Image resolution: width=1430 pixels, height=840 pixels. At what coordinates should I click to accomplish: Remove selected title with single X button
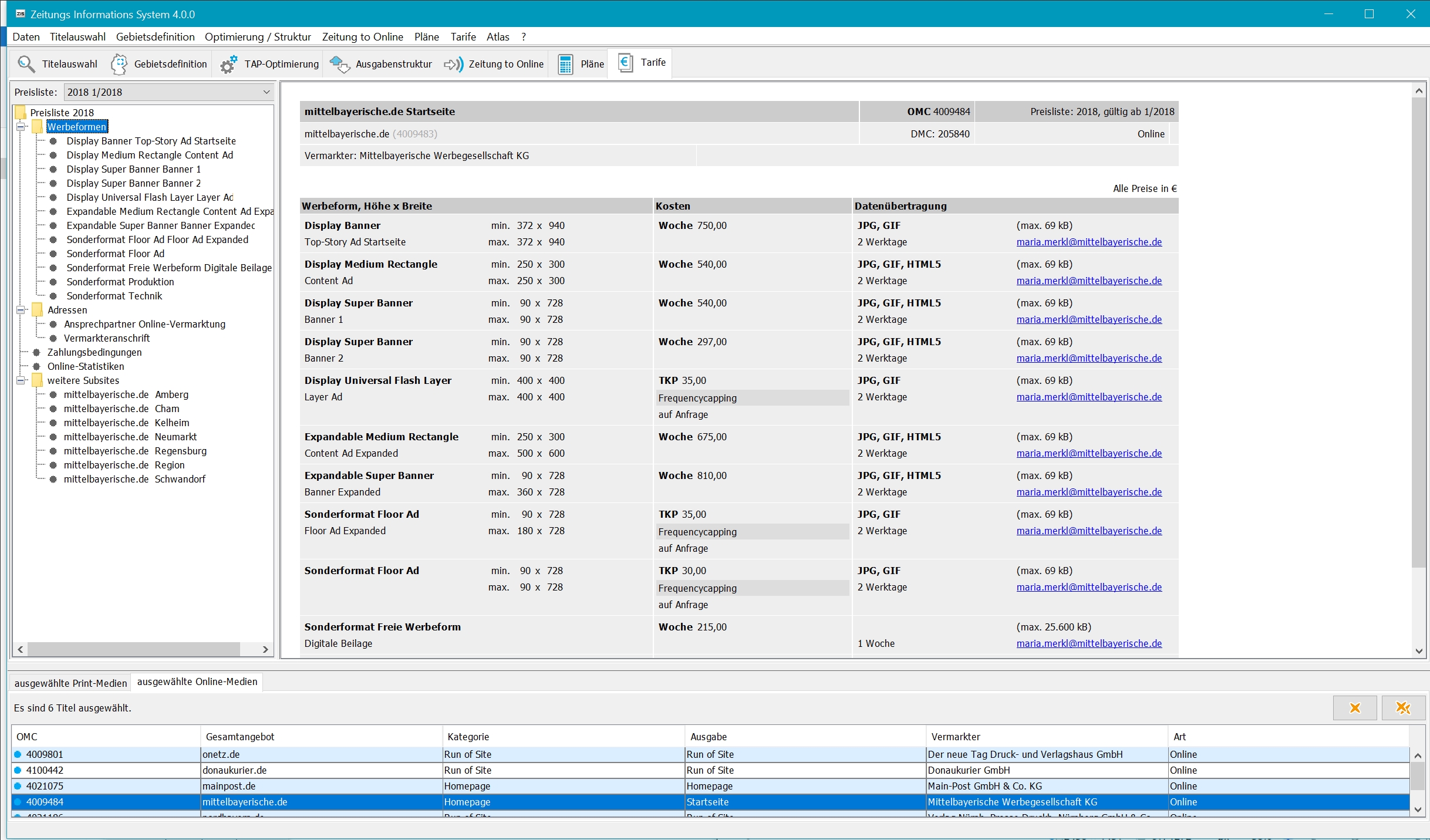(1354, 708)
